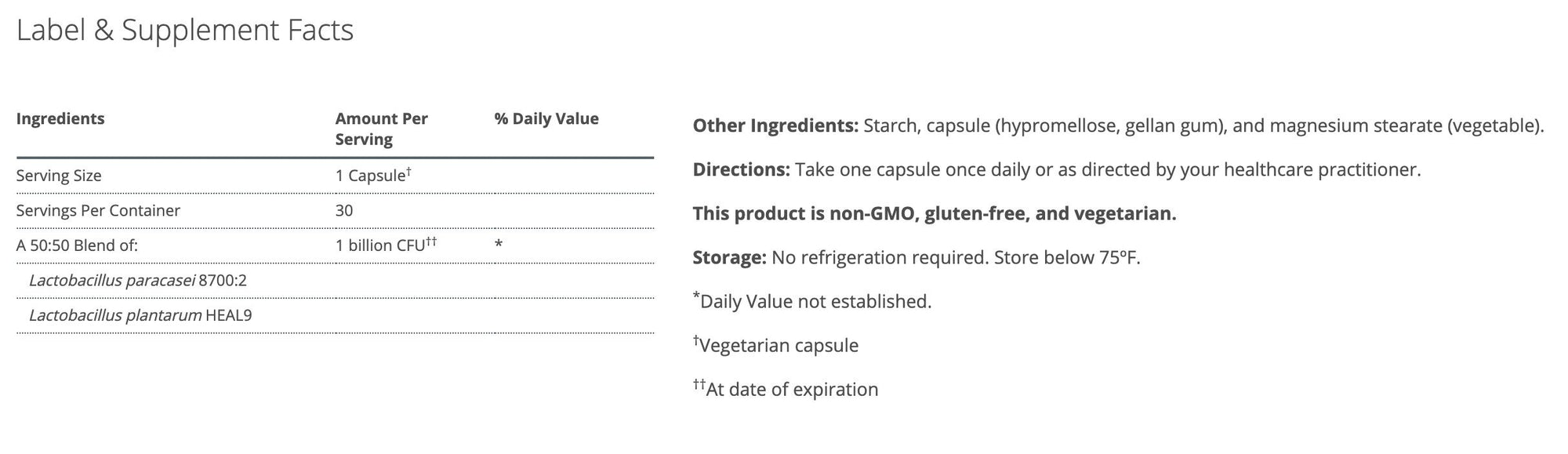The image size is (1568, 454).
Task: Click the 1 Capsule serving value
Action: point(372,176)
